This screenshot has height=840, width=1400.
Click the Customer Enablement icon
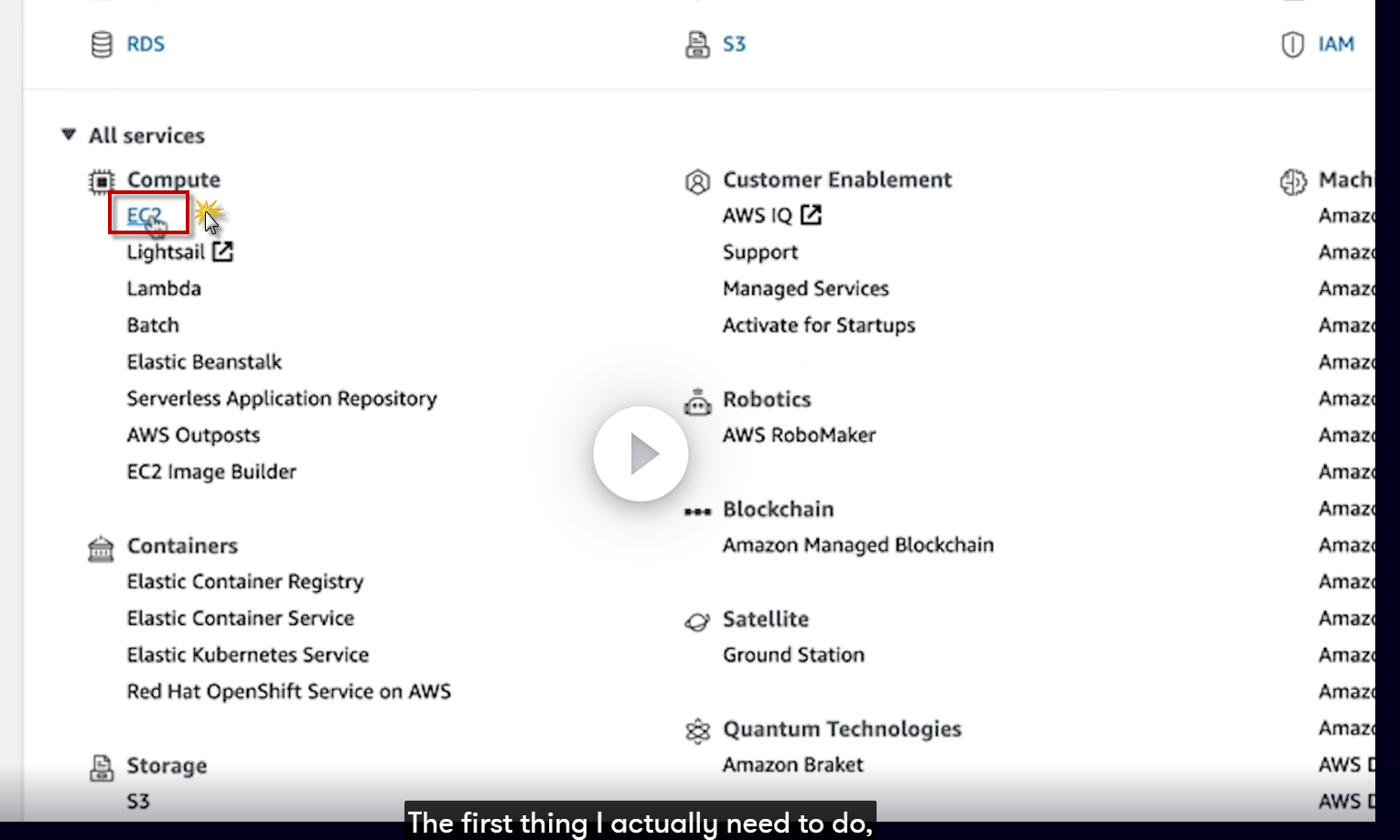tap(697, 181)
